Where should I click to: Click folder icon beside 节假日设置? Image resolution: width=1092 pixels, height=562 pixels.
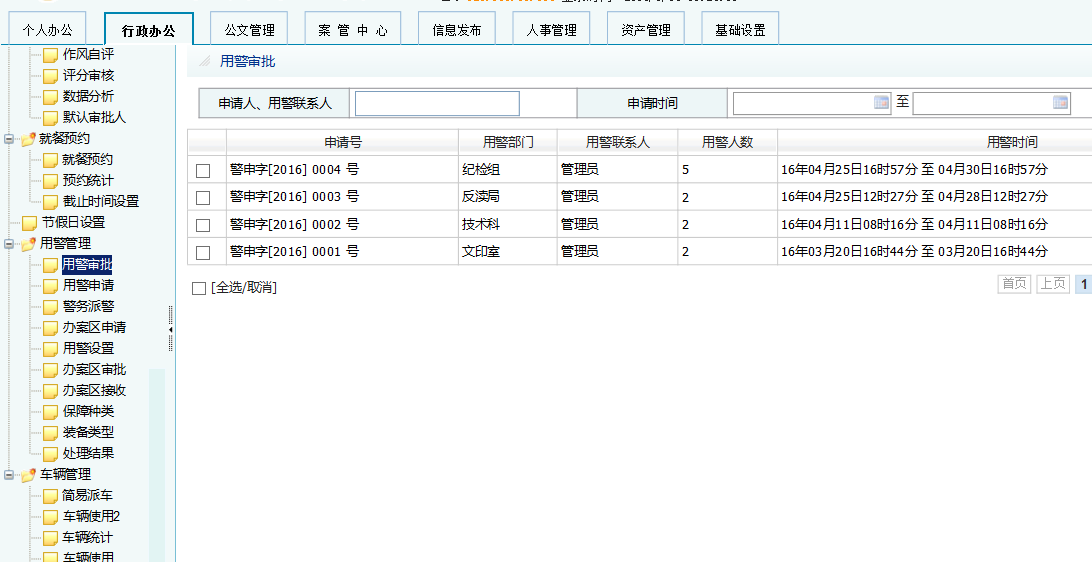click(x=29, y=222)
